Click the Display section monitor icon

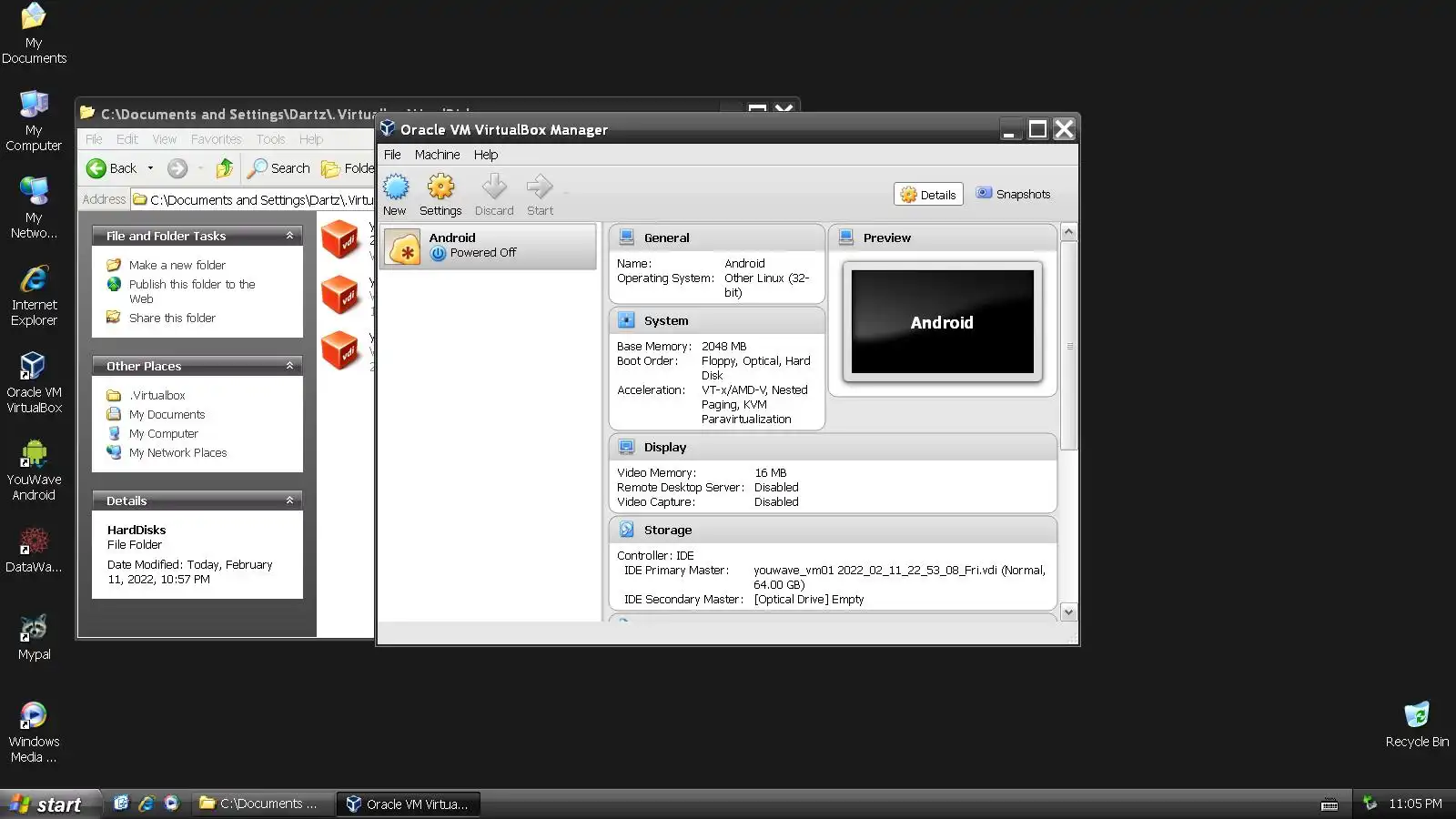click(626, 447)
